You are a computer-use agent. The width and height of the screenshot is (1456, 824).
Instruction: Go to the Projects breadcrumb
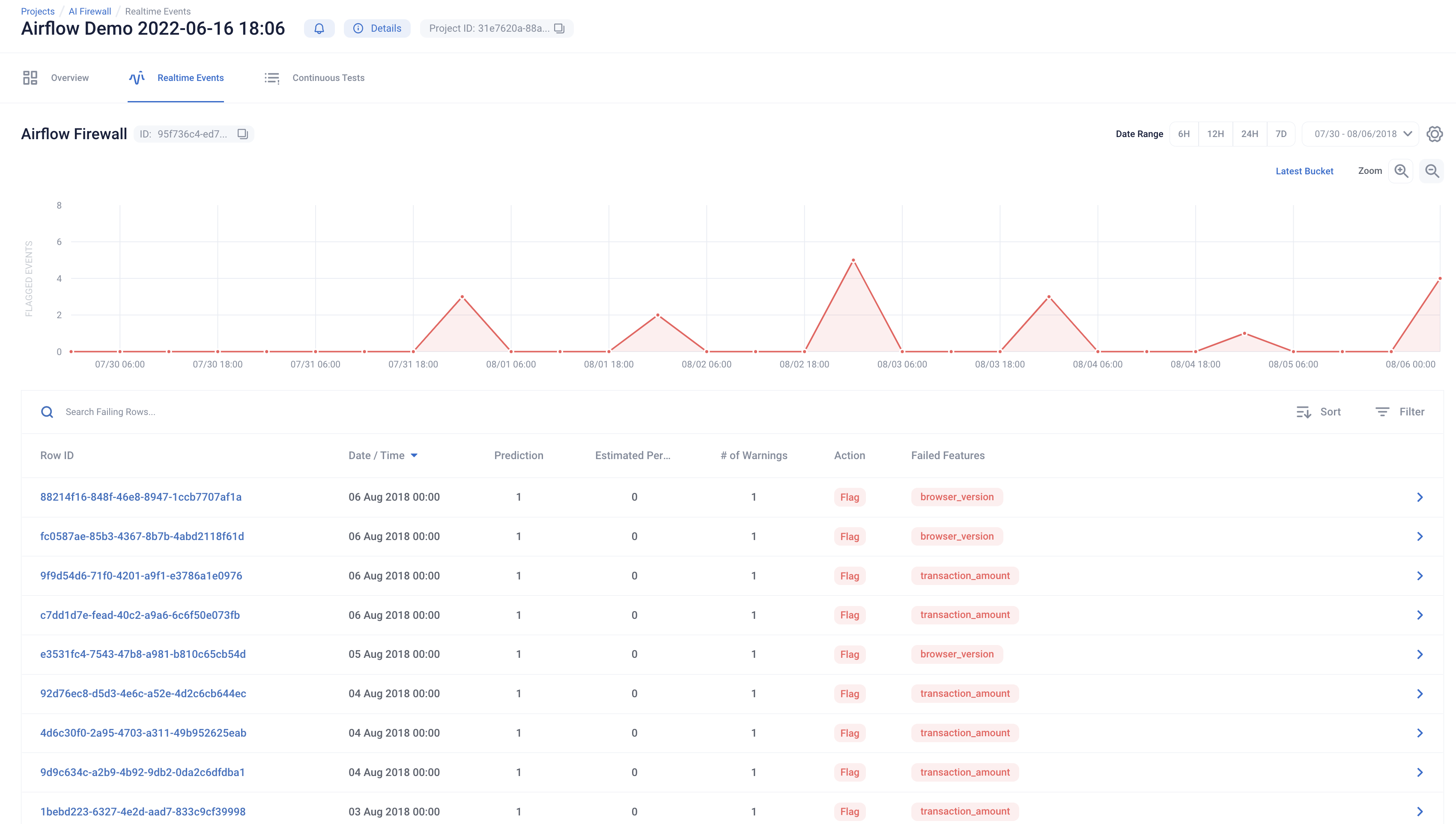point(38,11)
